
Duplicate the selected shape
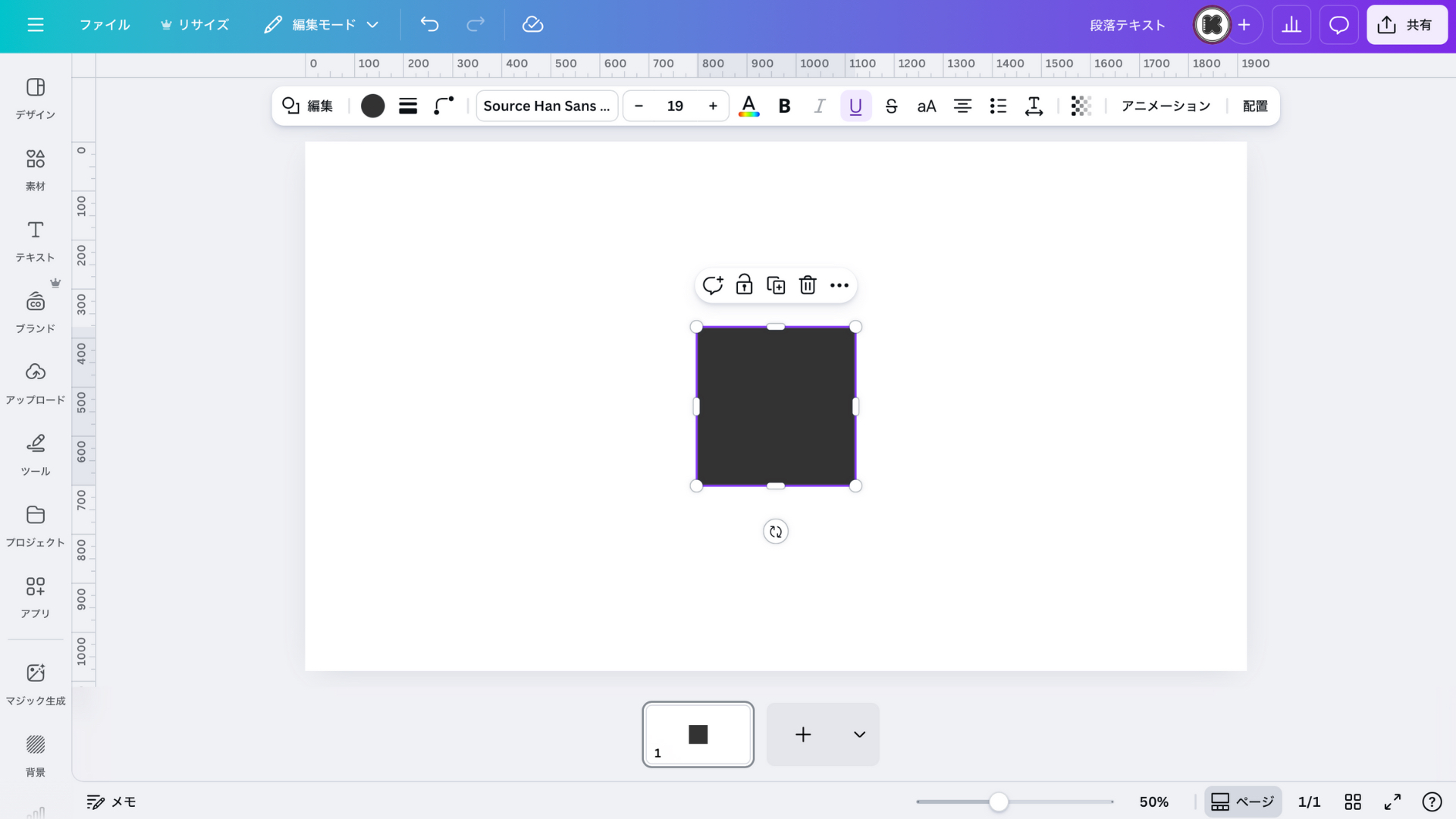(x=776, y=285)
